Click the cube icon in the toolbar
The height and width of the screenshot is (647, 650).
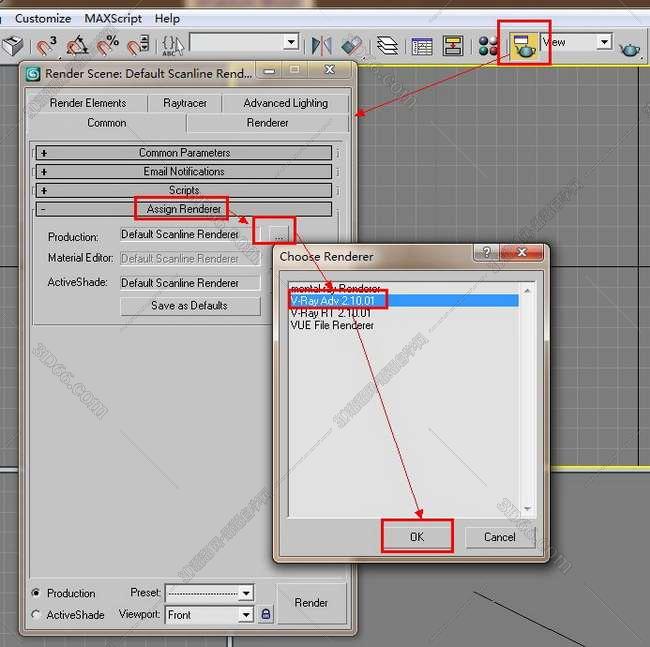click(x=12, y=45)
